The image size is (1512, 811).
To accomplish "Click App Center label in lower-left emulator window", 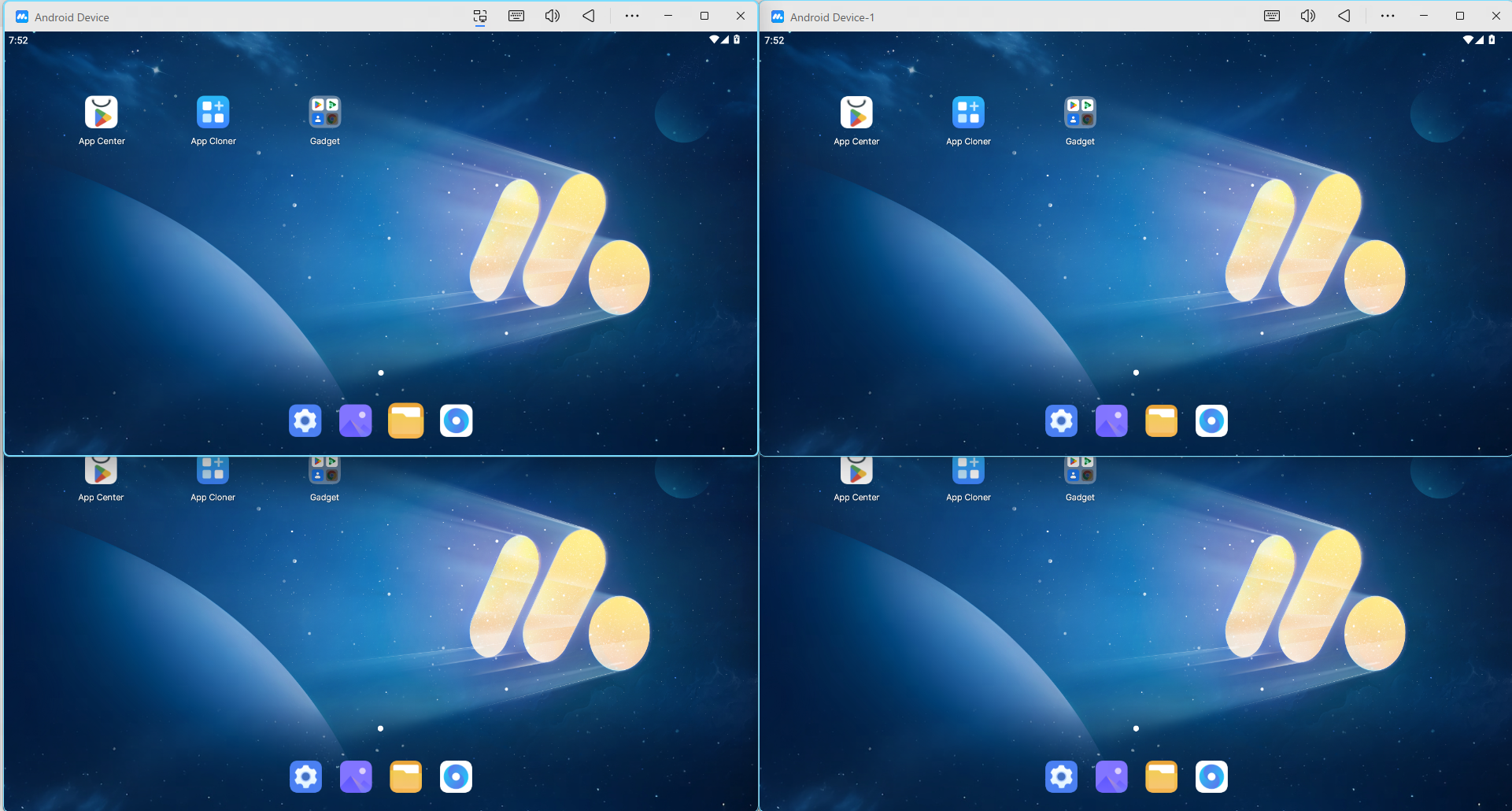I will 101,498.
